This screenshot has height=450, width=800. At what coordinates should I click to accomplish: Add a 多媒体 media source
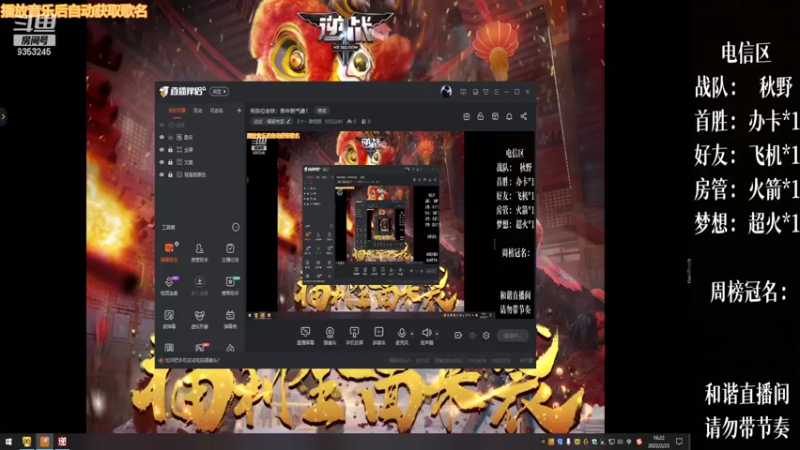coord(379,336)
